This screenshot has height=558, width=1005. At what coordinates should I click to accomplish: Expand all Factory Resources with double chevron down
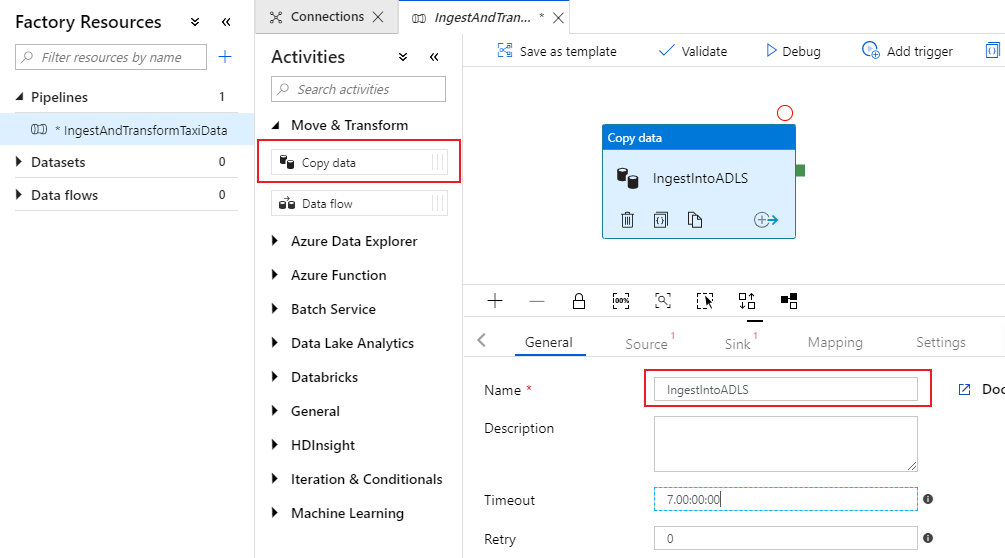195,22
